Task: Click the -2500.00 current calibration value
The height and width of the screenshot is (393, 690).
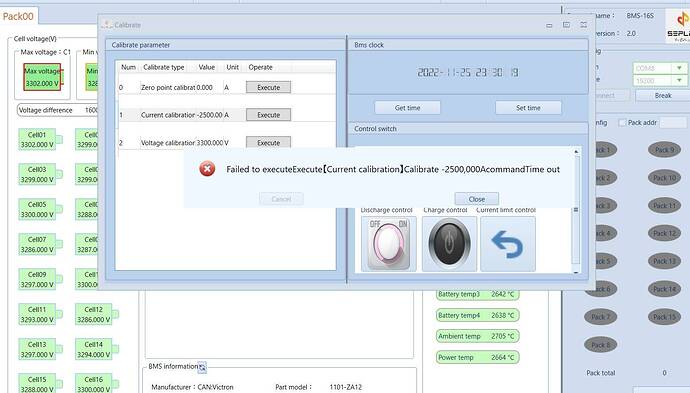Action: 209,115
